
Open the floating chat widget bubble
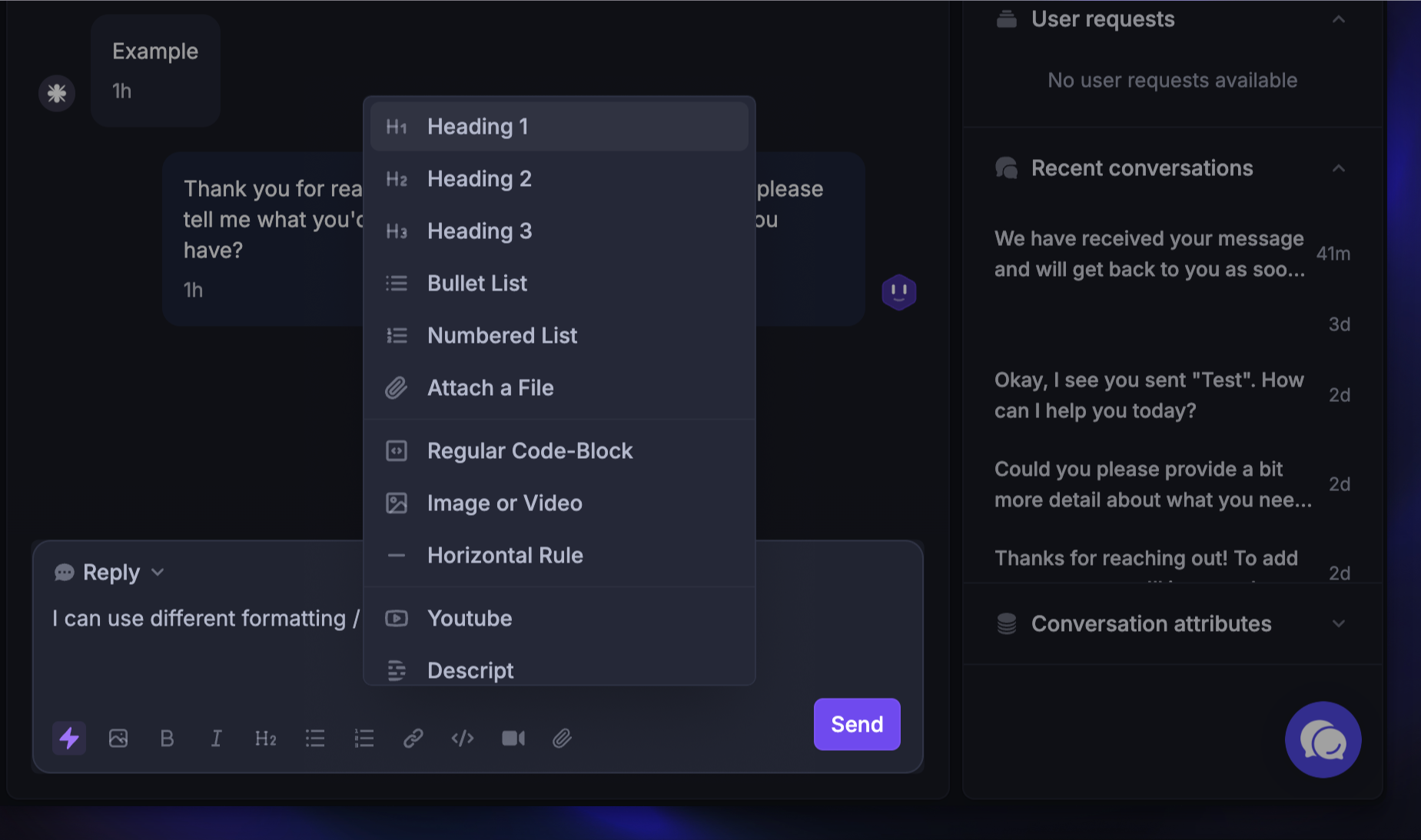[x=1323, y=740]
